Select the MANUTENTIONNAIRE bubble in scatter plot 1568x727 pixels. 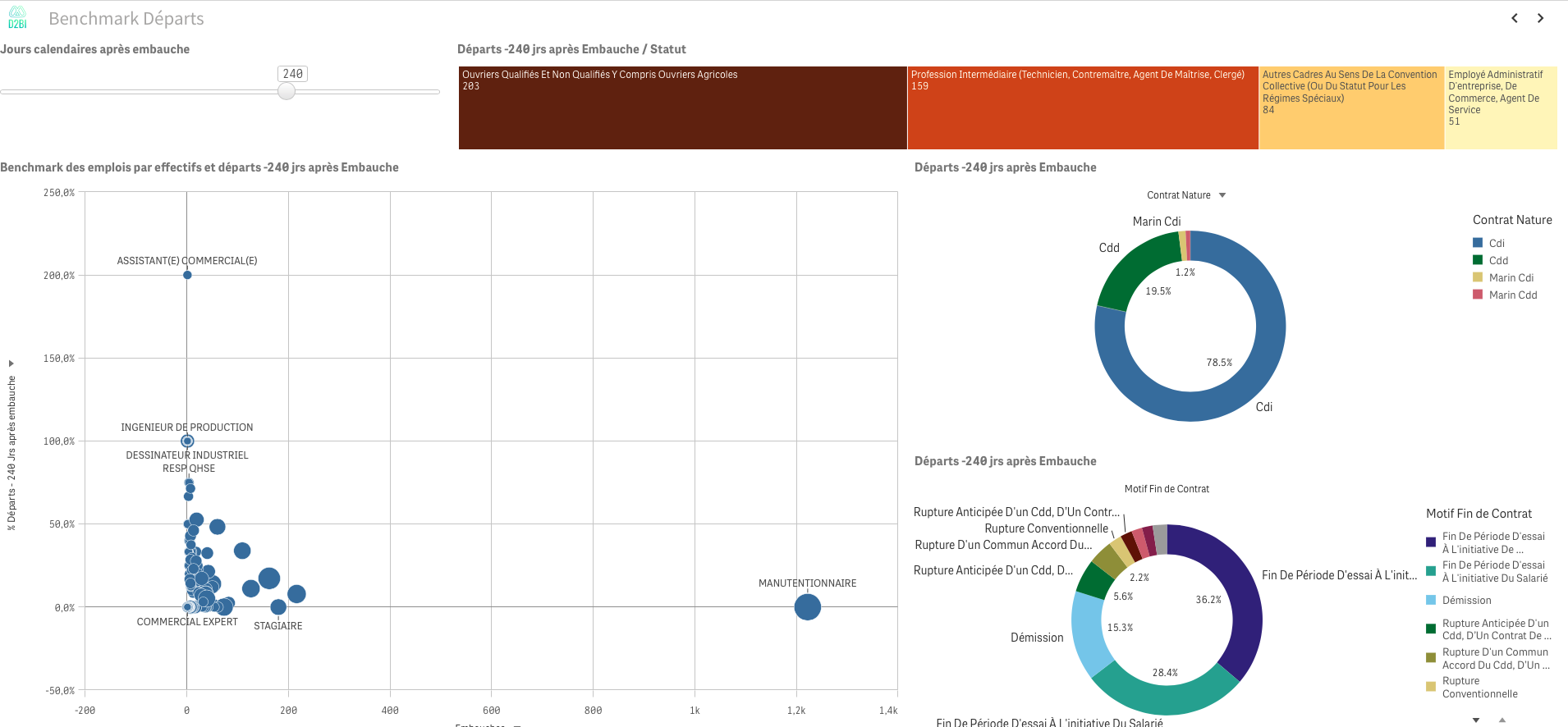(807, 607)
